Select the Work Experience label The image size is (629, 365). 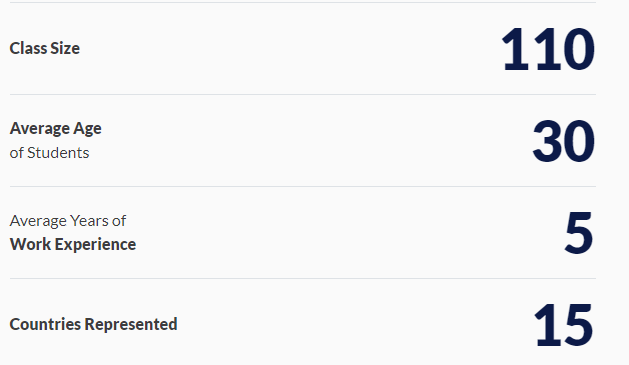coord(73,245)
